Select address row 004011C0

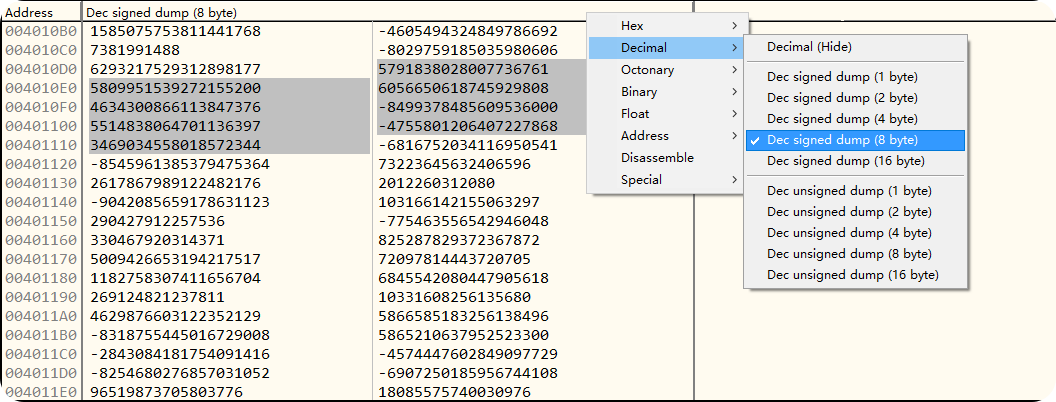click(x=40, y=354)
